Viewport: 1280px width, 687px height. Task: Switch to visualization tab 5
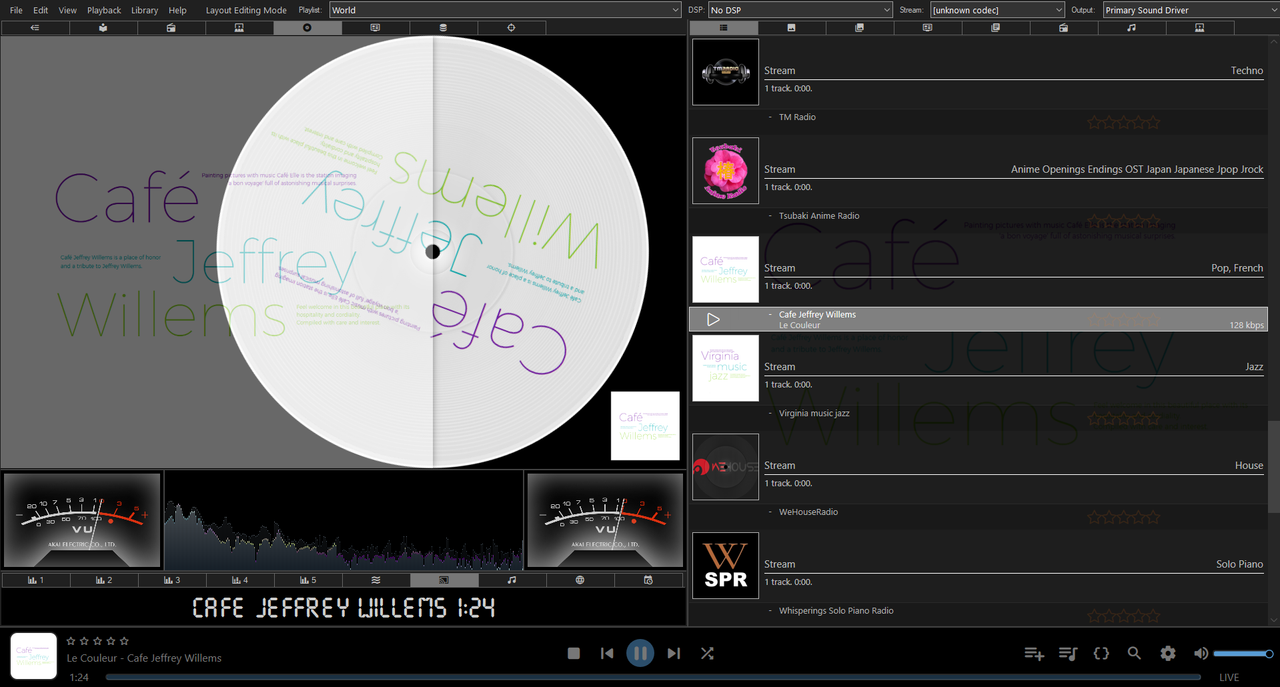307,580
